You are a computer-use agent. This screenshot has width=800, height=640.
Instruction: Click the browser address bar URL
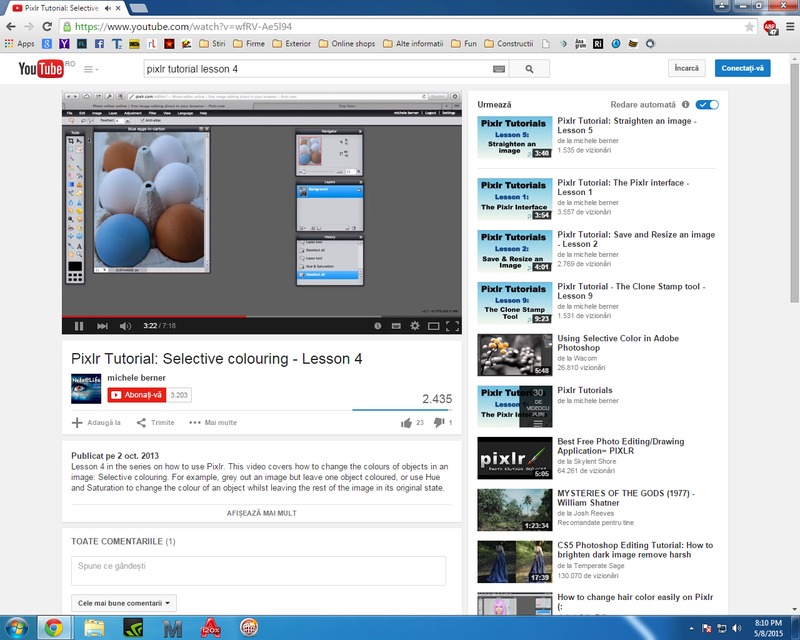(183, 27)
